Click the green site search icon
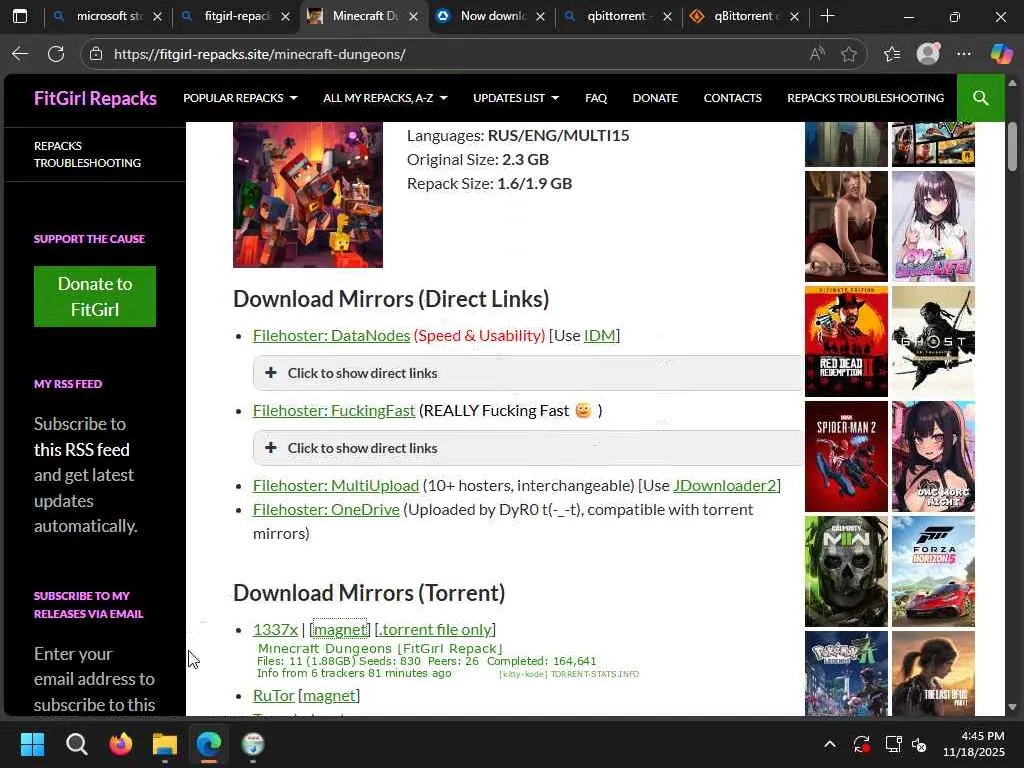 click(980, 98)
